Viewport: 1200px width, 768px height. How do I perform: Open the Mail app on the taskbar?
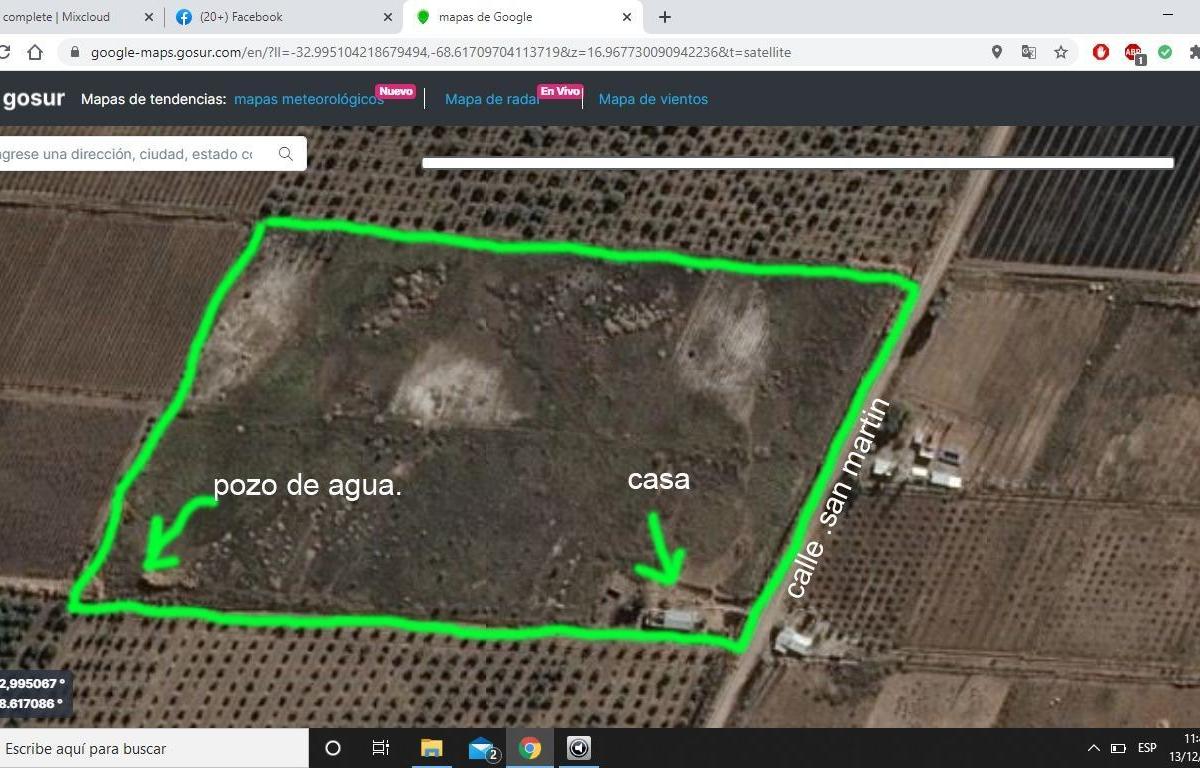coord(482,748)
